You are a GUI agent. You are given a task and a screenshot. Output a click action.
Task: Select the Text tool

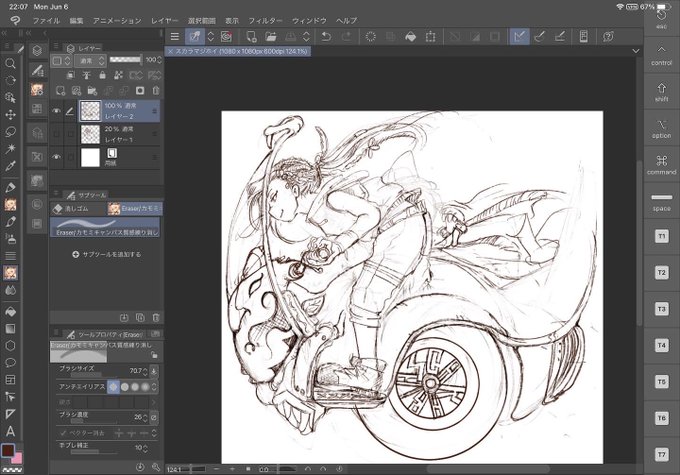(x=10, y=431)
